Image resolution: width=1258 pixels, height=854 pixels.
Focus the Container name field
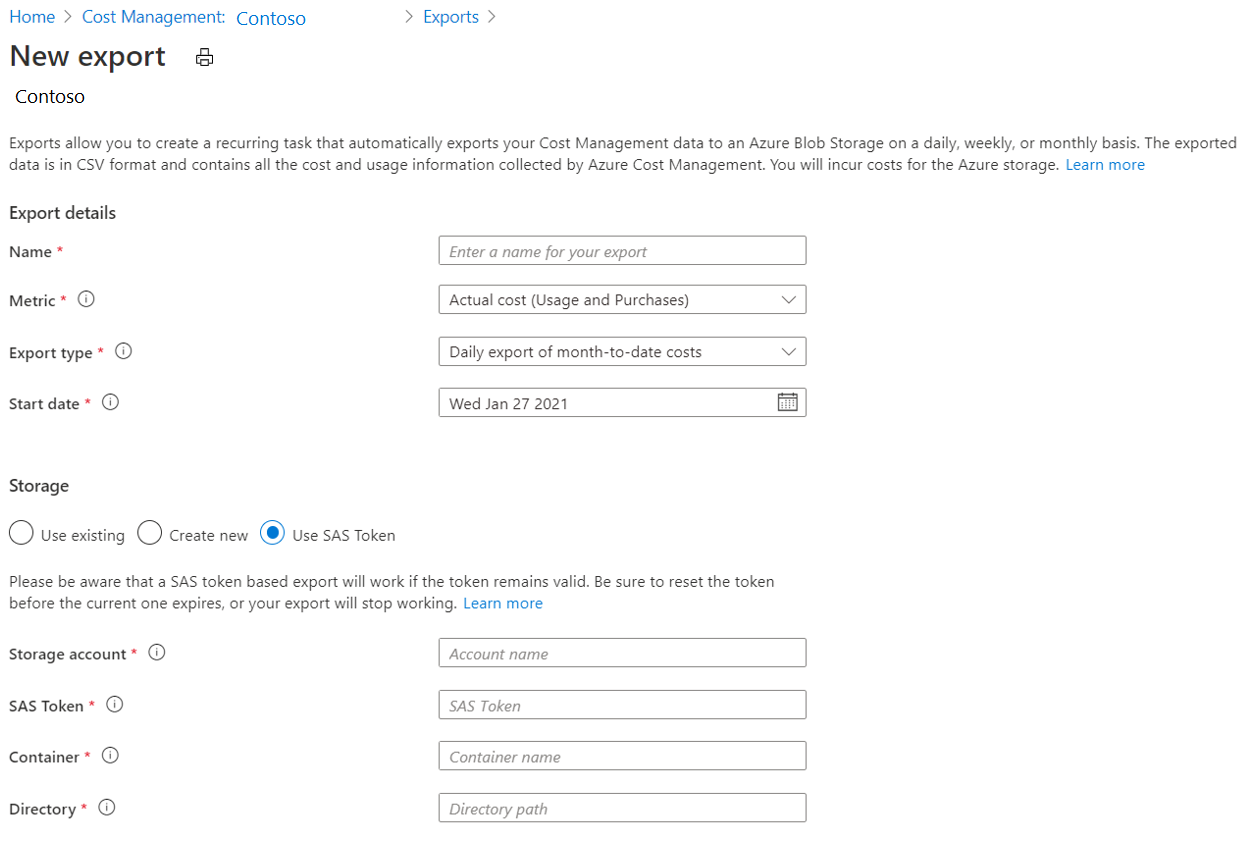coord(622,756)
